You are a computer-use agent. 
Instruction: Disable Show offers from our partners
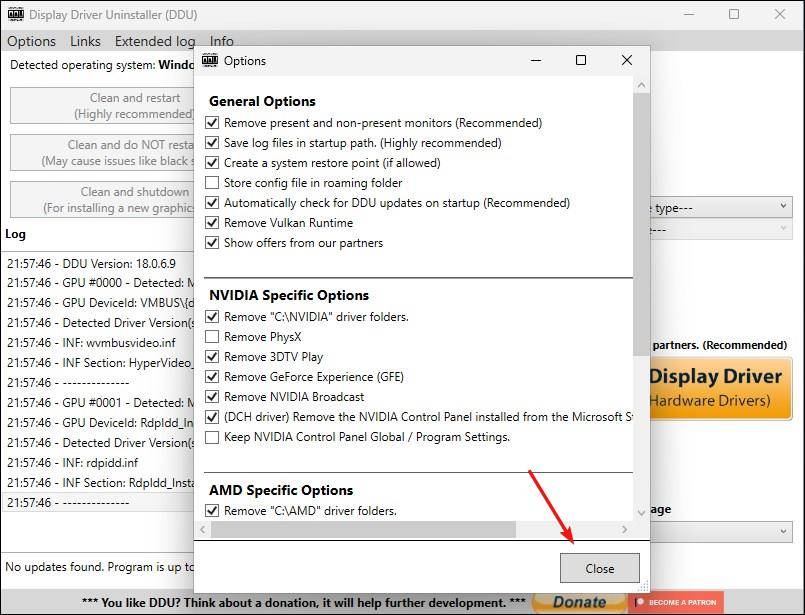pyautogui.click(x=214, y=242)
